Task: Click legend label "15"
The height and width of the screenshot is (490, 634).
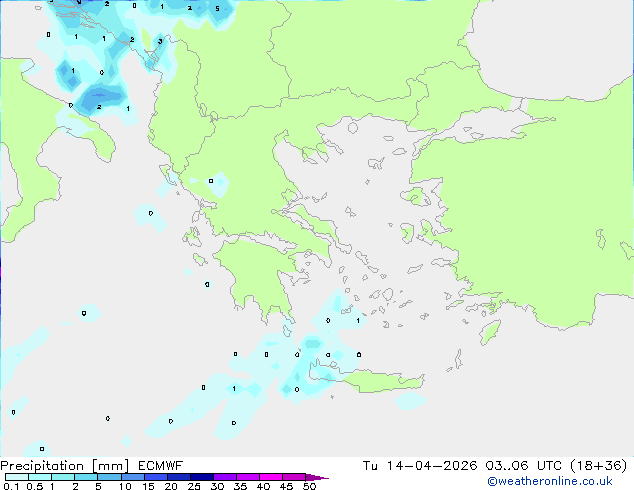Action: tap(148, 486)
